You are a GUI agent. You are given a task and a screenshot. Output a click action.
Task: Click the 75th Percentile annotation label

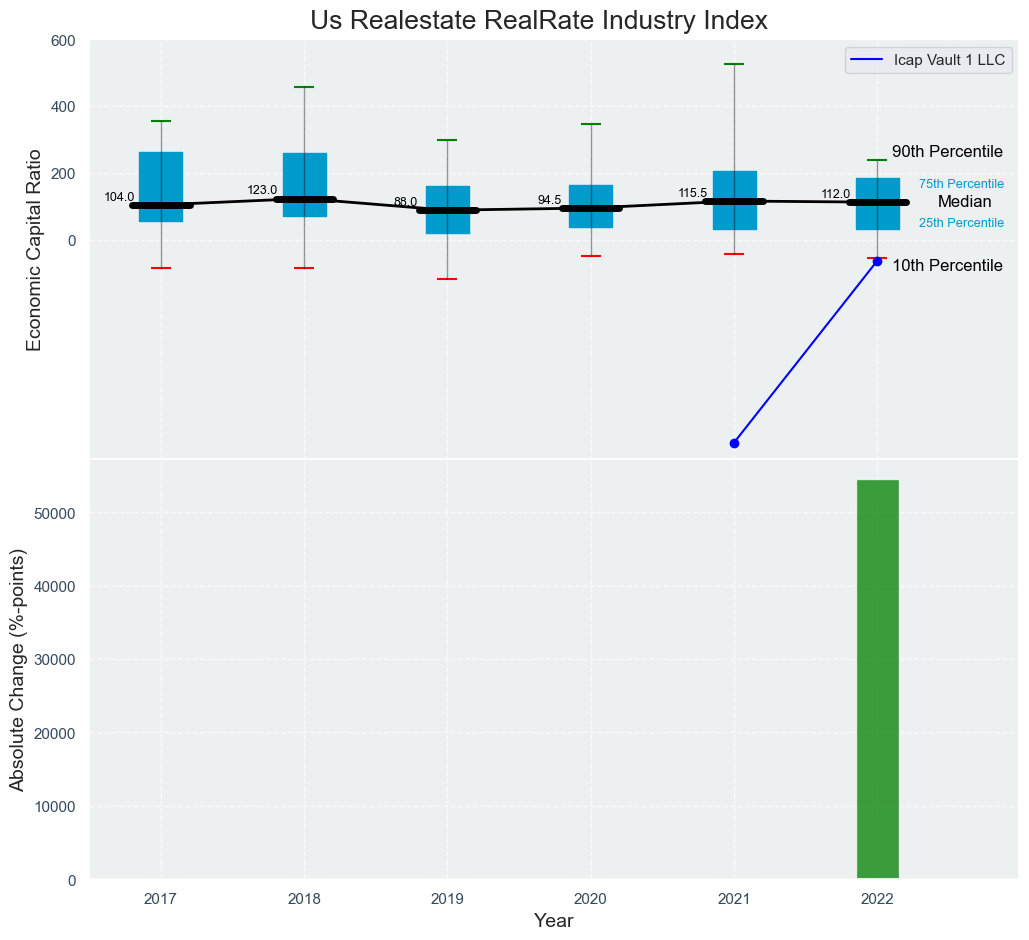coord(961,184)
